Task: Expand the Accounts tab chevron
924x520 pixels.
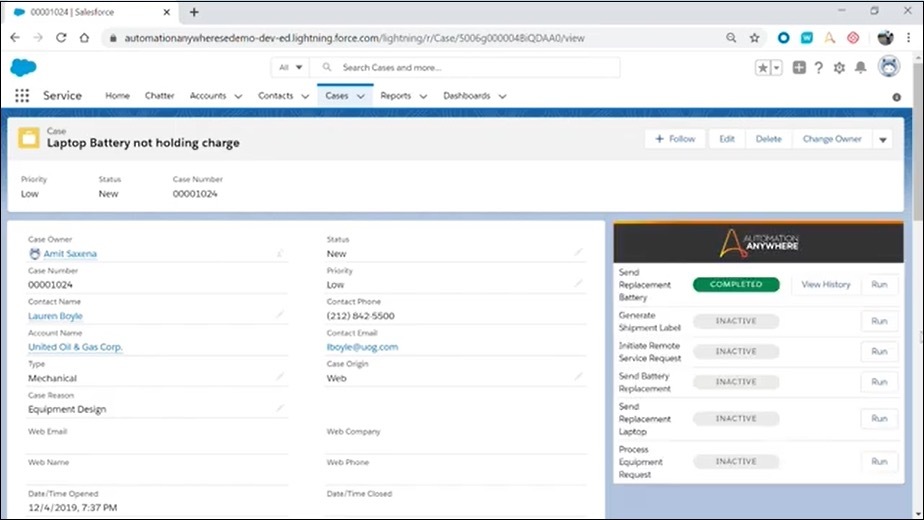Action: click(x=238, y=96)
